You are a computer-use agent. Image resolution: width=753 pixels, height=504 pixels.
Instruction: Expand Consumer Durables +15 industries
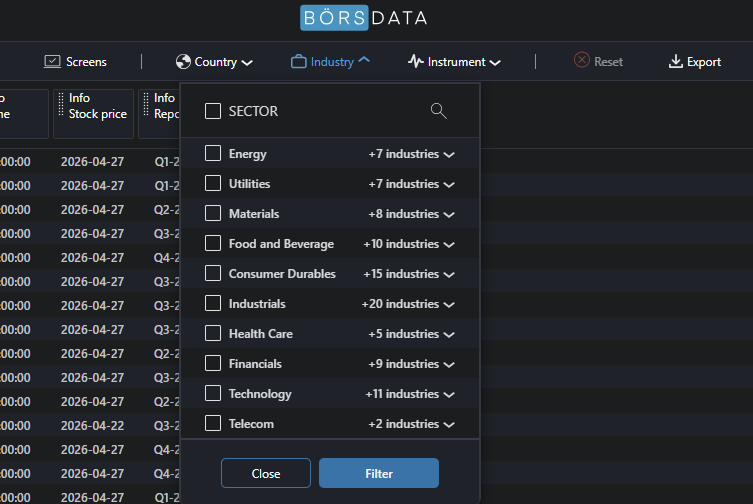point(409,274)
